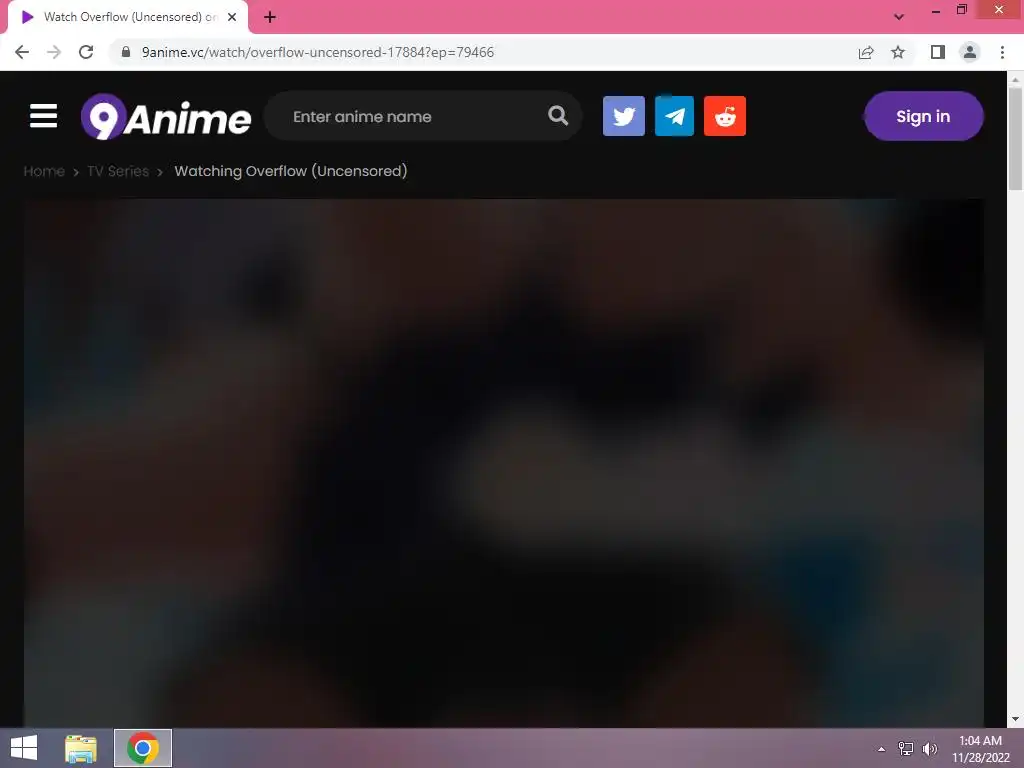The width and height of the screenshot is (1024, 768).
Task: Select the Watch Overflow (Uncensored) tab
Action: click(x=128, y=17)
